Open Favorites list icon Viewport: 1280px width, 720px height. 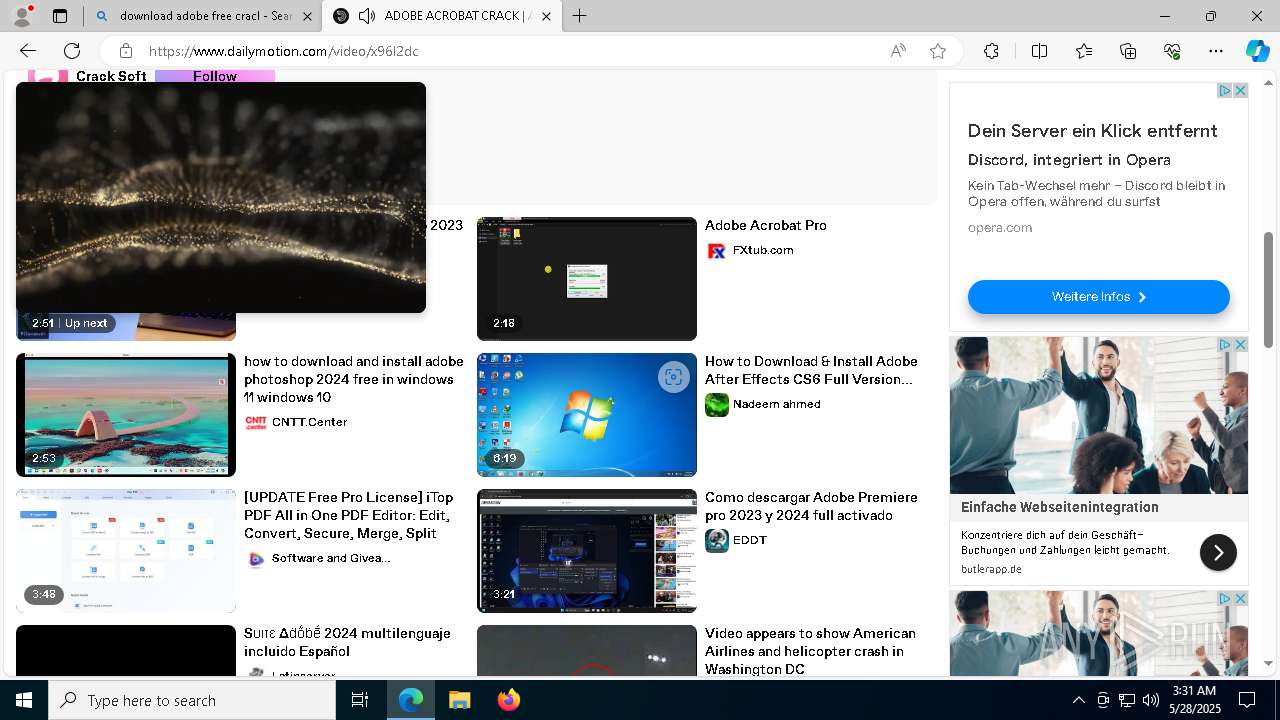[x=1084, y=51]
